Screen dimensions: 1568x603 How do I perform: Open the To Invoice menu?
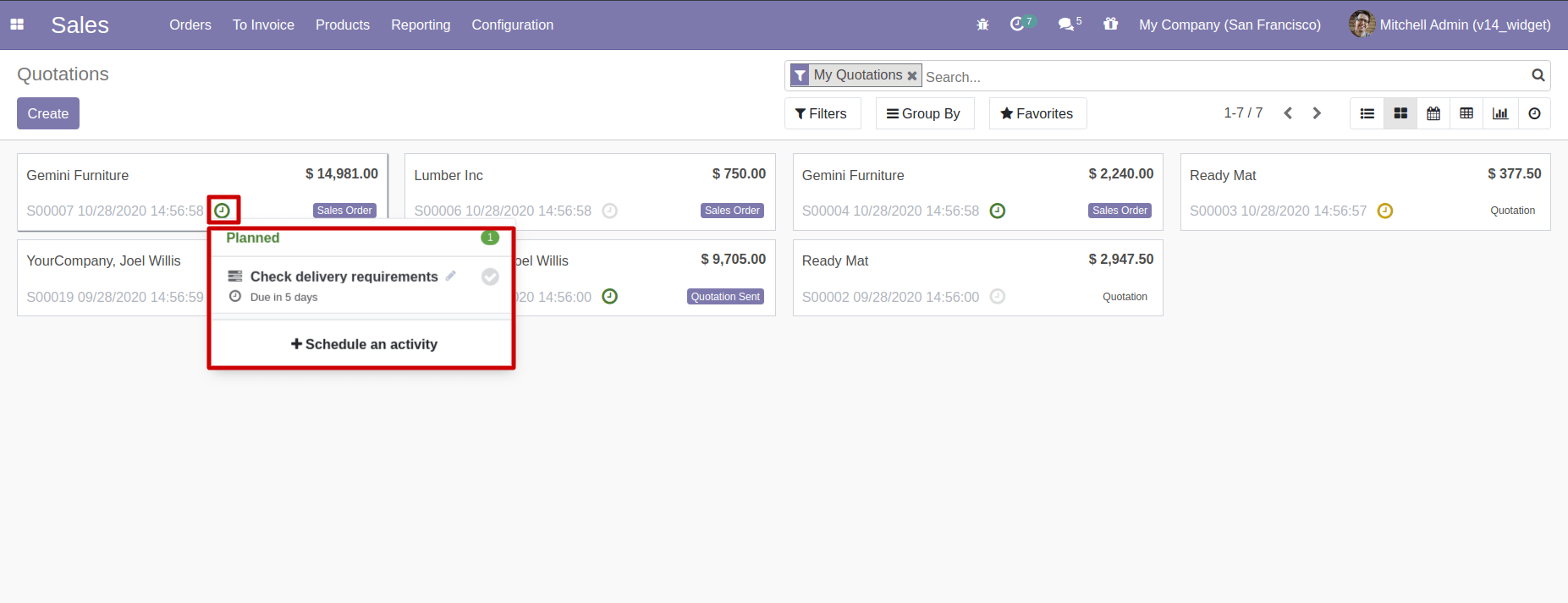click(263, 25)
